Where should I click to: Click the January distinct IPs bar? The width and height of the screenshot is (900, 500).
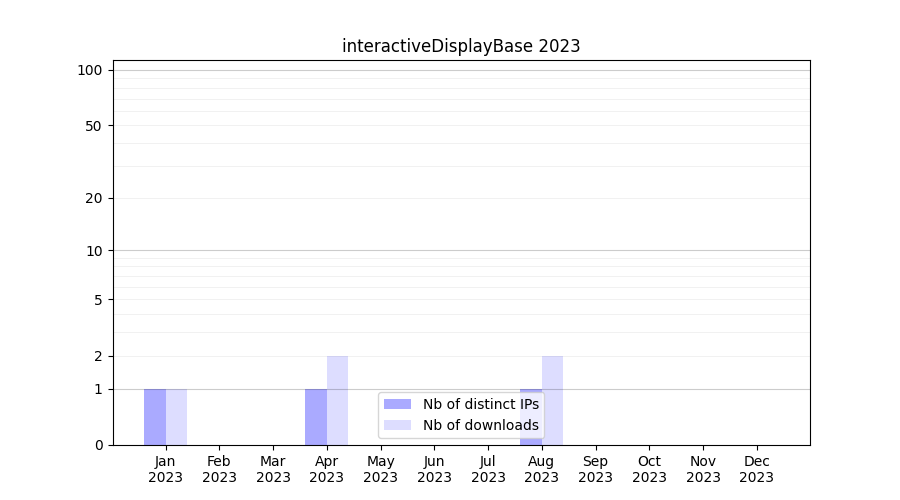(x=155, y=417)
